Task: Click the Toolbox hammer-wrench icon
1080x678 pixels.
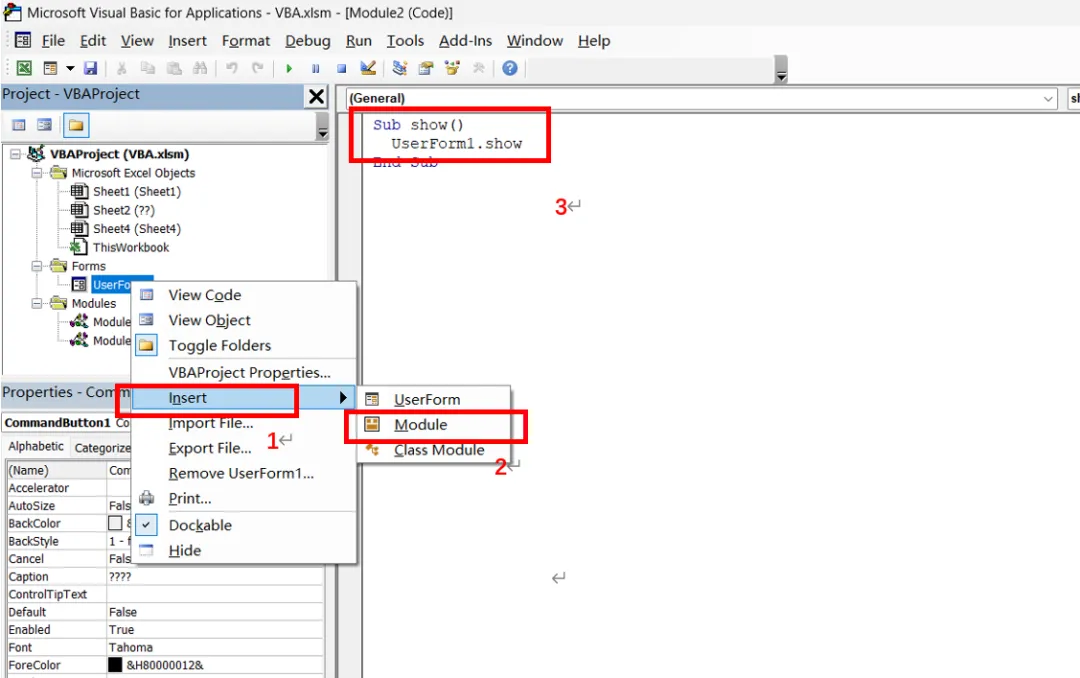Action: click(478, 68)
